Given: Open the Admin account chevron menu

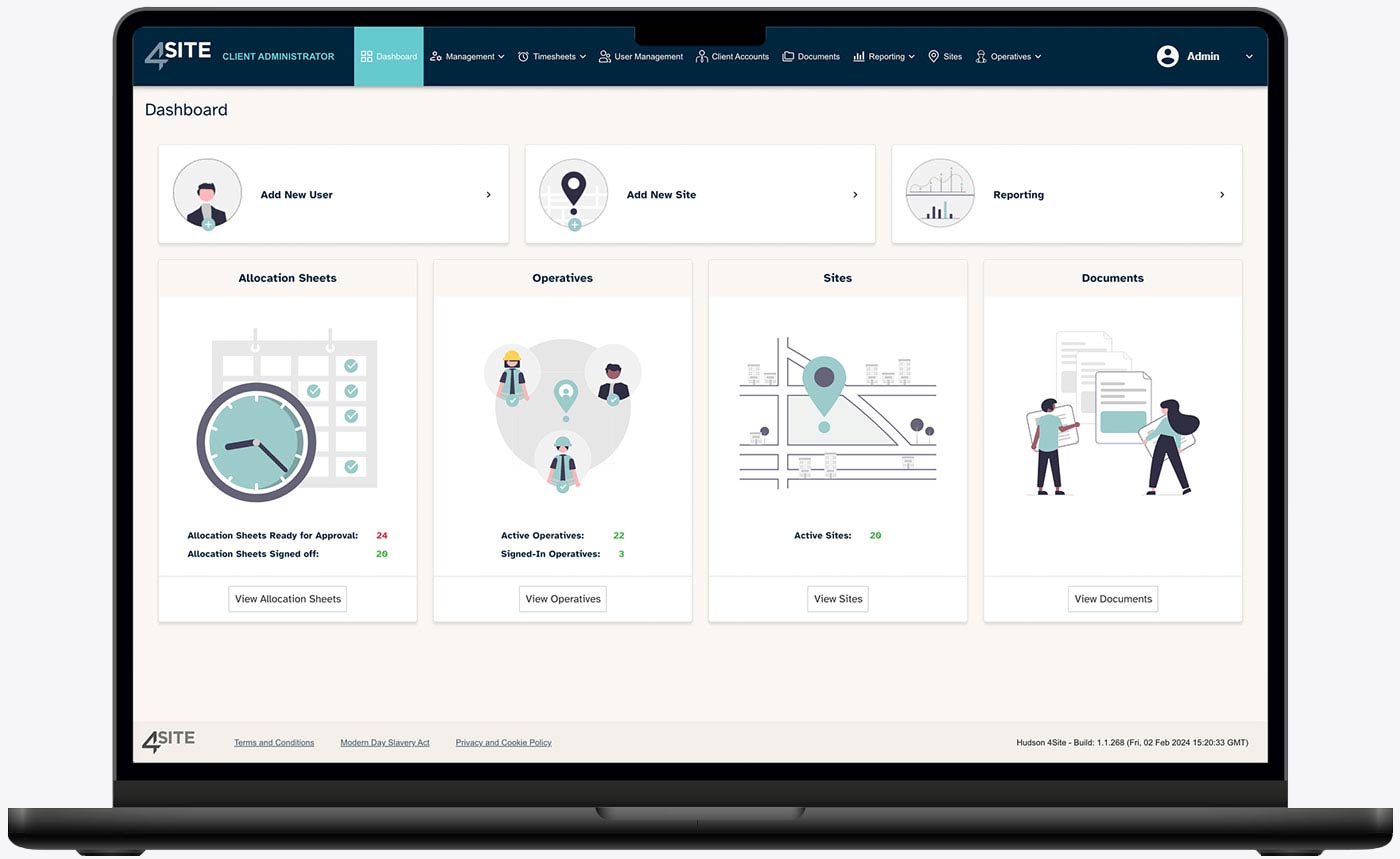Looking at the screenshot, I should (x=1249, y=57).
